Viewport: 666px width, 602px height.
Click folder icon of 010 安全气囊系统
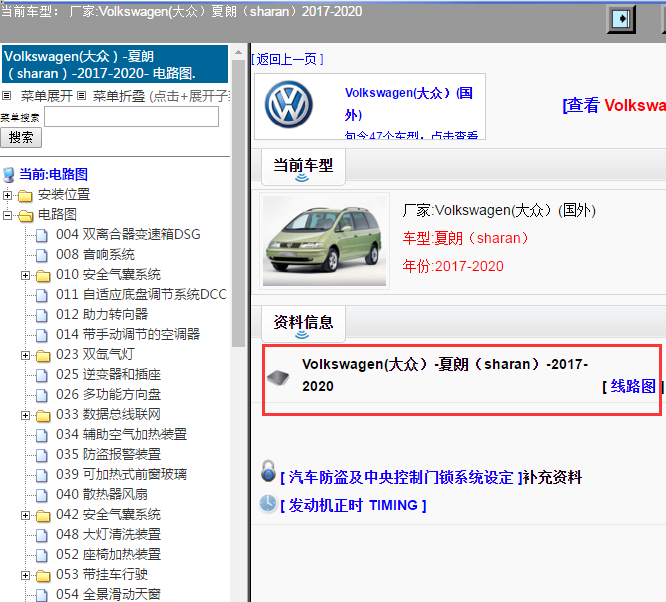(43, 276)
